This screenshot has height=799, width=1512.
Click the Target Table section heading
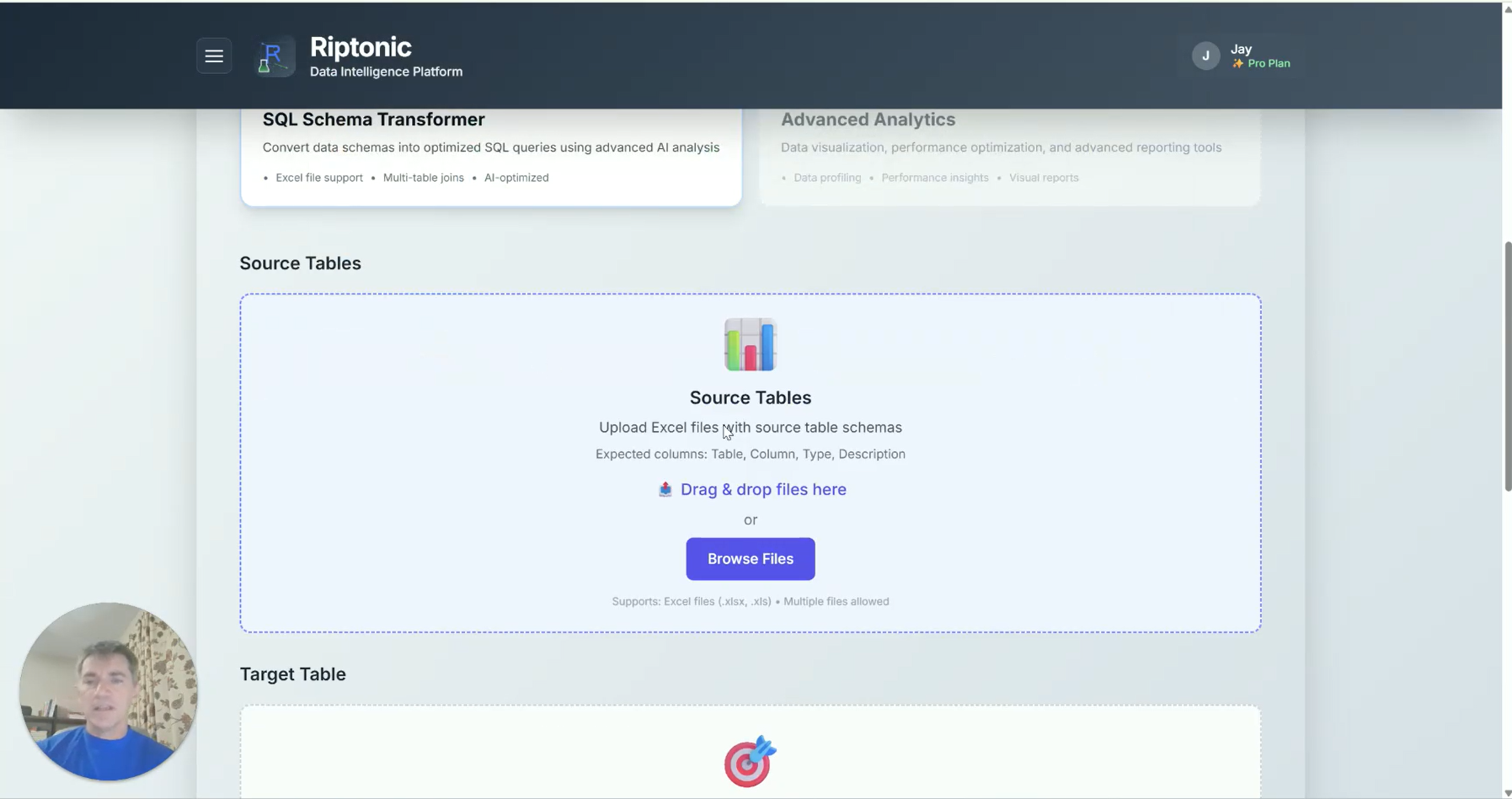point(292,674)
